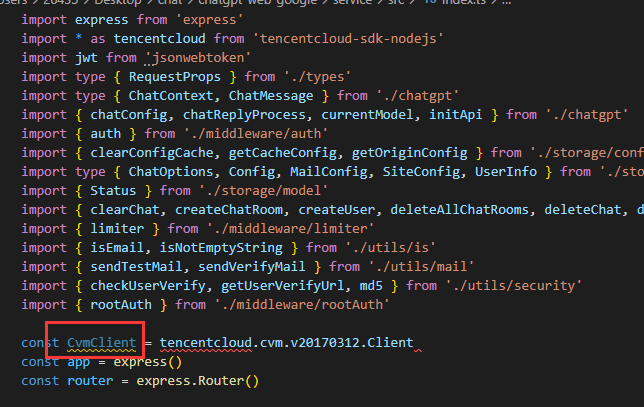Viewport: 644px width, 407px height.
Task: Click the './middleware/rootAuth' path string
Action: coord(301,305)
